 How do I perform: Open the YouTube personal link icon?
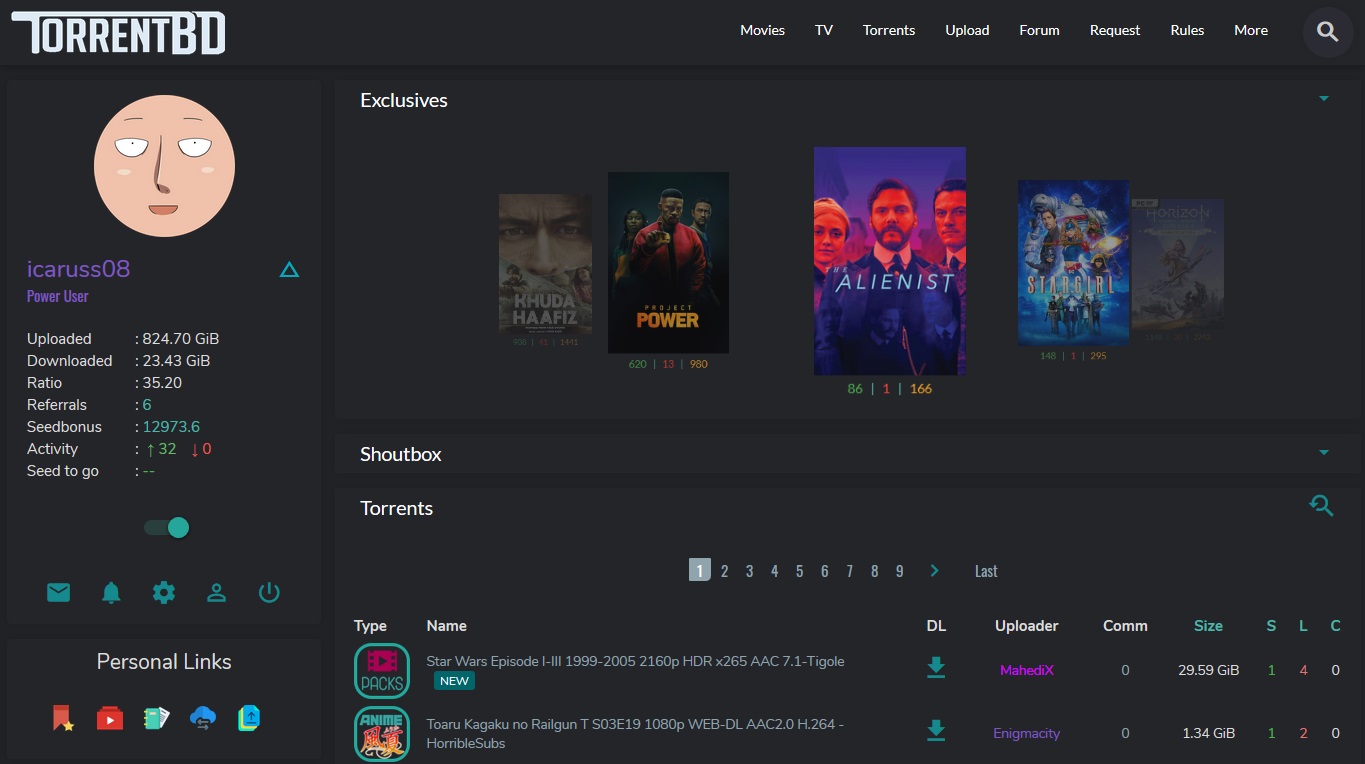pyautogui.click(x=109, y=717)
